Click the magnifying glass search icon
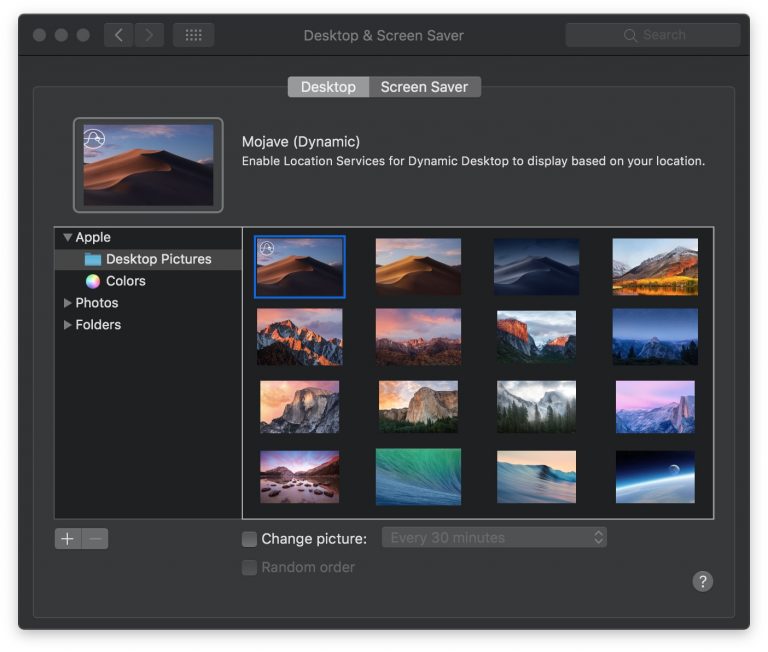768x652 pixels. tap(630, 35)
